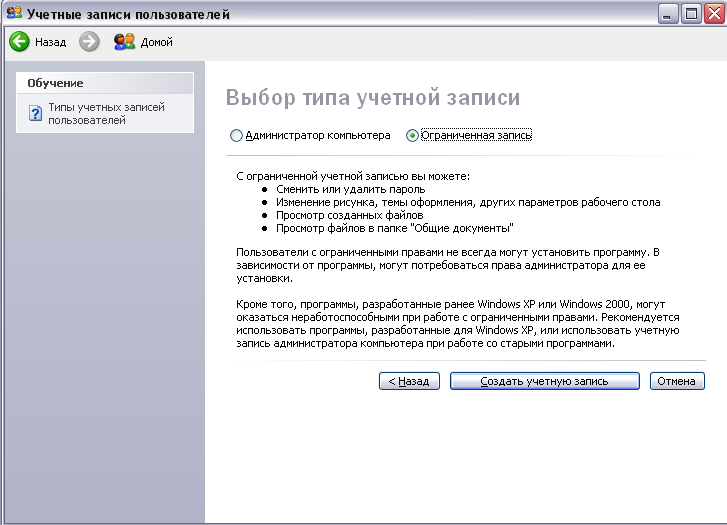Click the green Назад arrow icon
This screenshot has width=727, height=525.
[x=19, y=42]
